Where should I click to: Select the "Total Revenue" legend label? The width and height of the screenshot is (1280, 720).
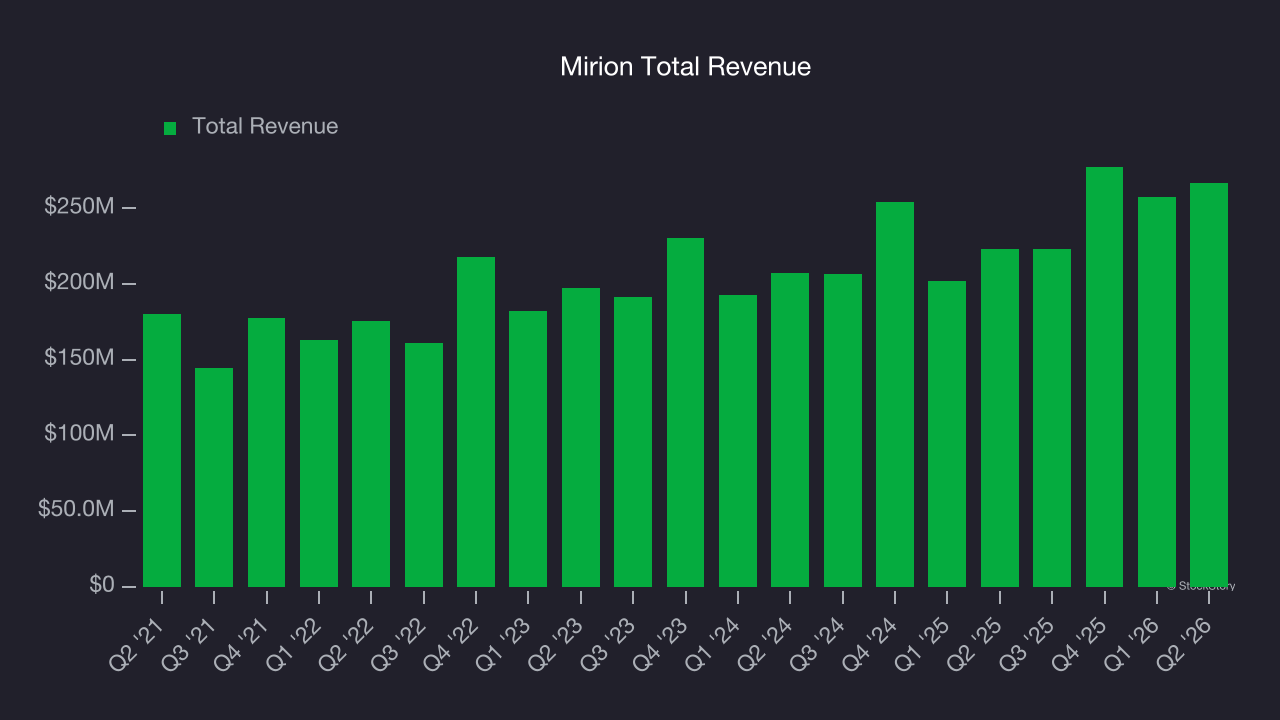[x=265, y=126]
